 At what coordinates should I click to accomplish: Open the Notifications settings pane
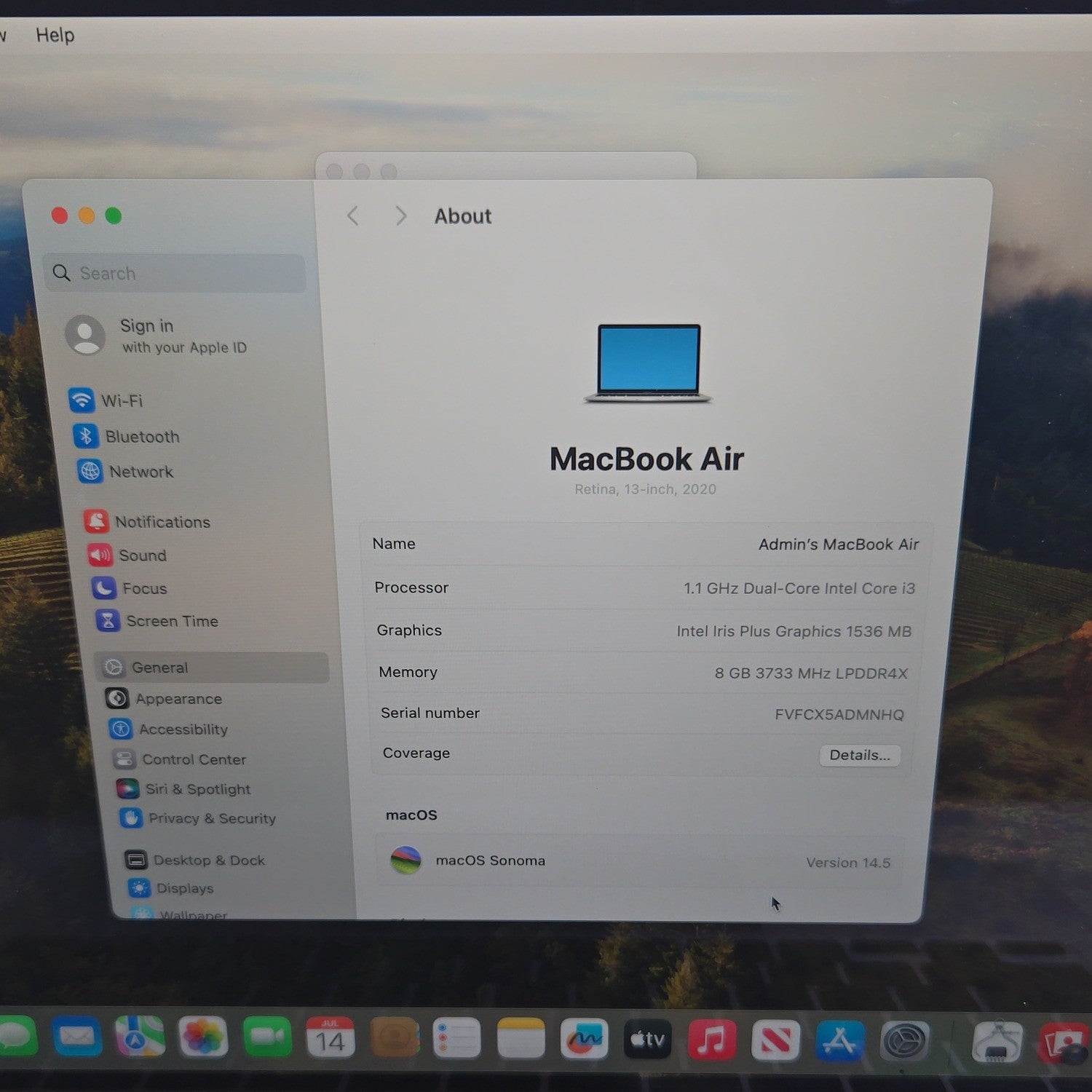[x=147, y=522]
